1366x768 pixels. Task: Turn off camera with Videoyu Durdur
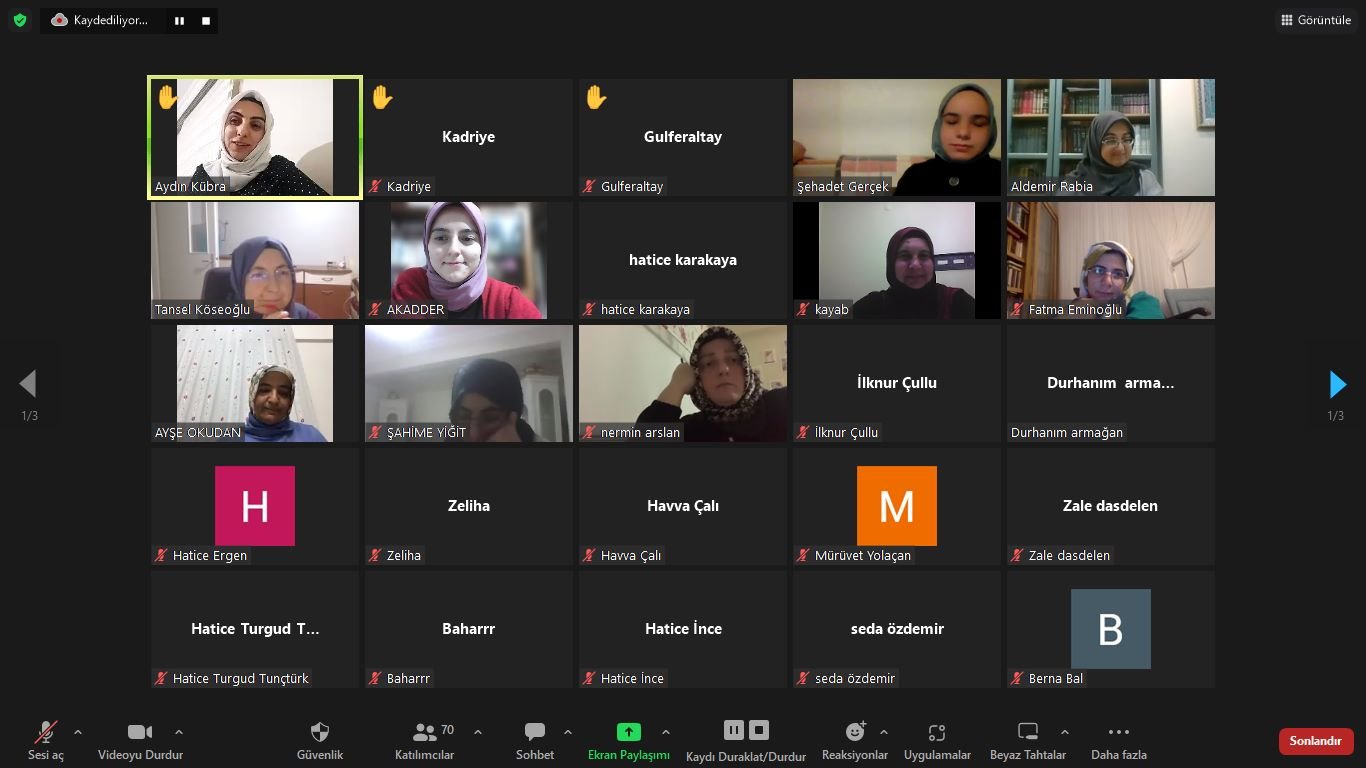point(140,741)
